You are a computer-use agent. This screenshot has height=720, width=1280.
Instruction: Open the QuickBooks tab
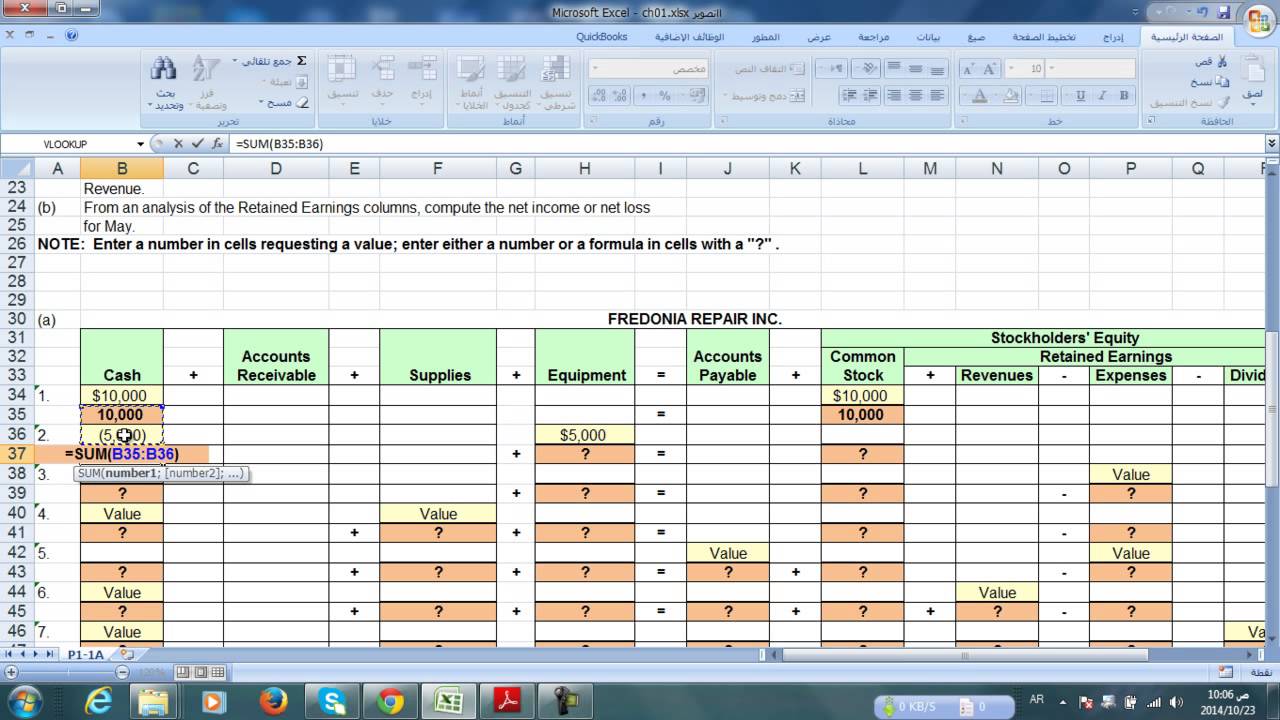601,36
